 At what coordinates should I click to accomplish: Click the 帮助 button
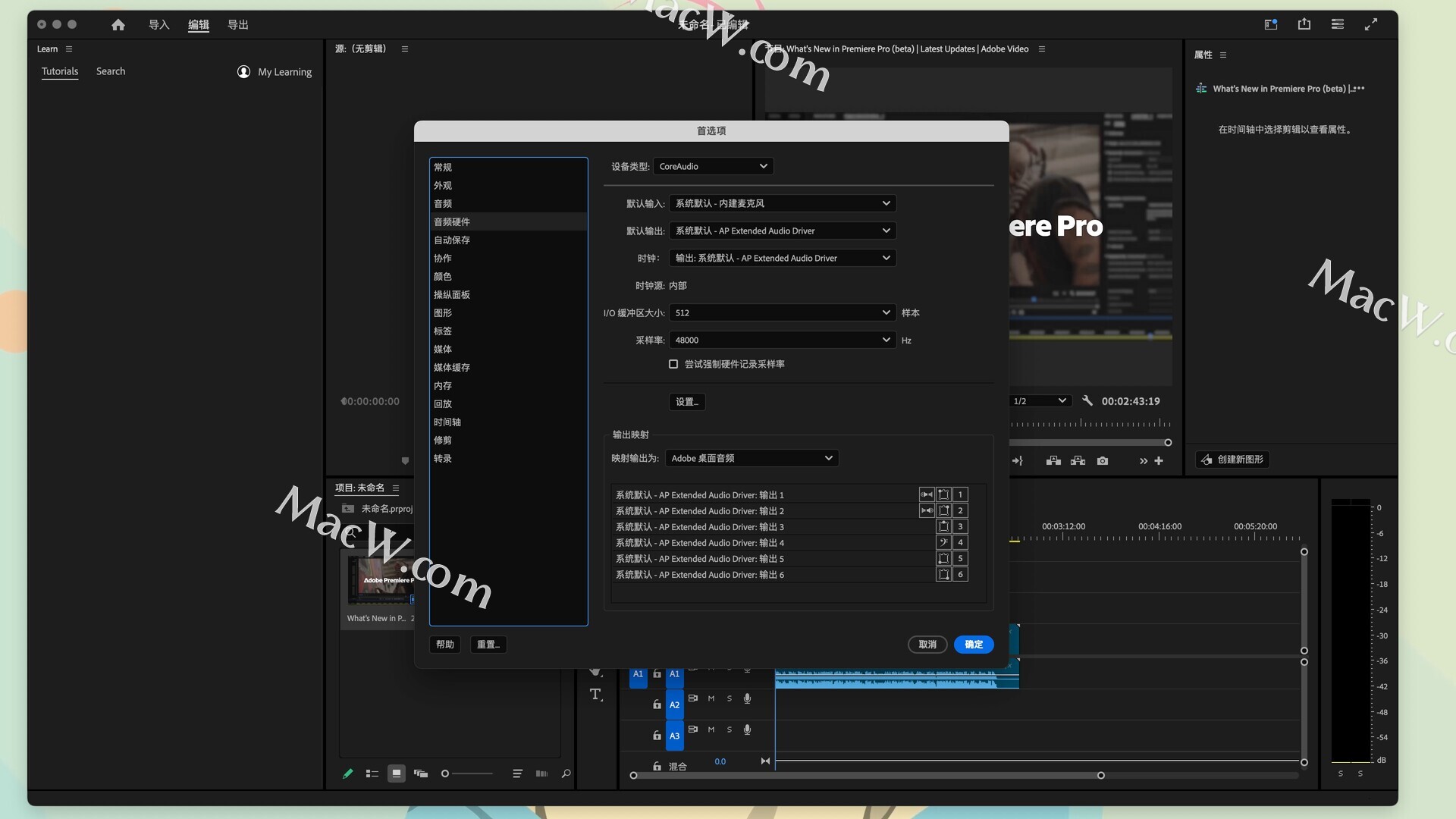tap(445, 645)
